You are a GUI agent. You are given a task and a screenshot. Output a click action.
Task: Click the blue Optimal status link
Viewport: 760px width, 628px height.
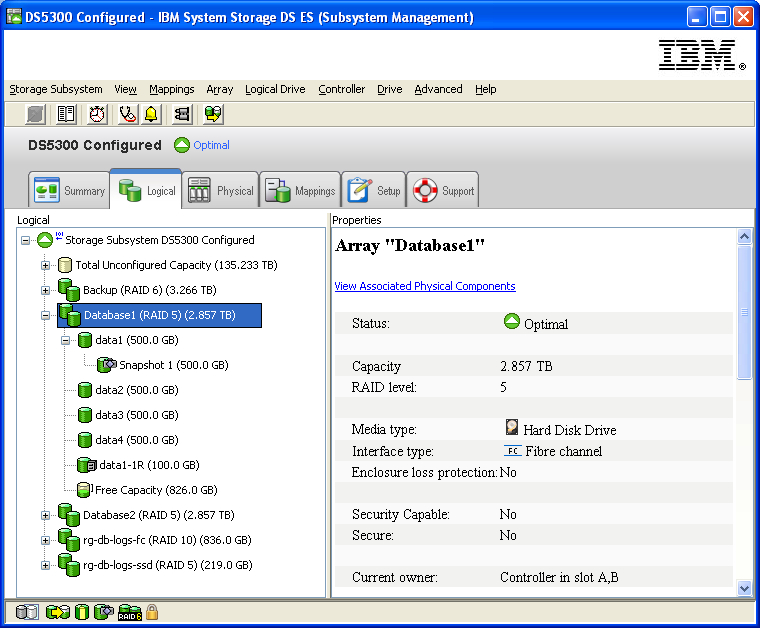coord(211,145)
